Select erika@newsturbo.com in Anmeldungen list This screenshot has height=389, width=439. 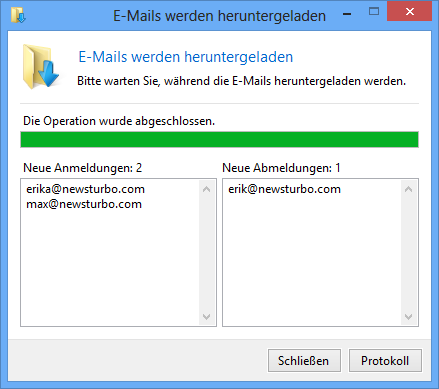click(x=85, y=189)
